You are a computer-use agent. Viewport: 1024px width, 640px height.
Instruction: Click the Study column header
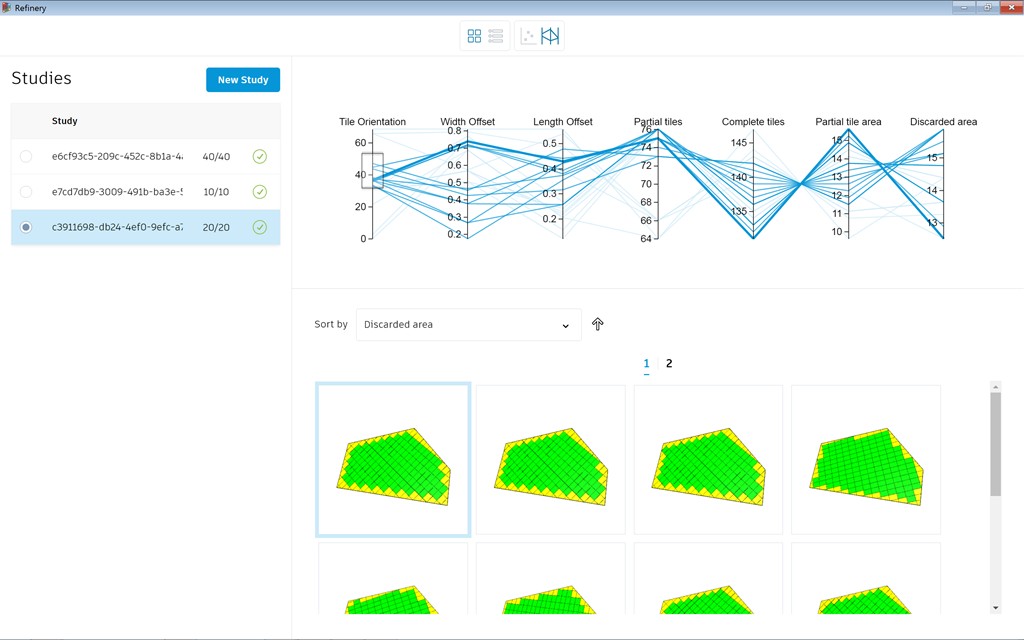pos(65,121)
